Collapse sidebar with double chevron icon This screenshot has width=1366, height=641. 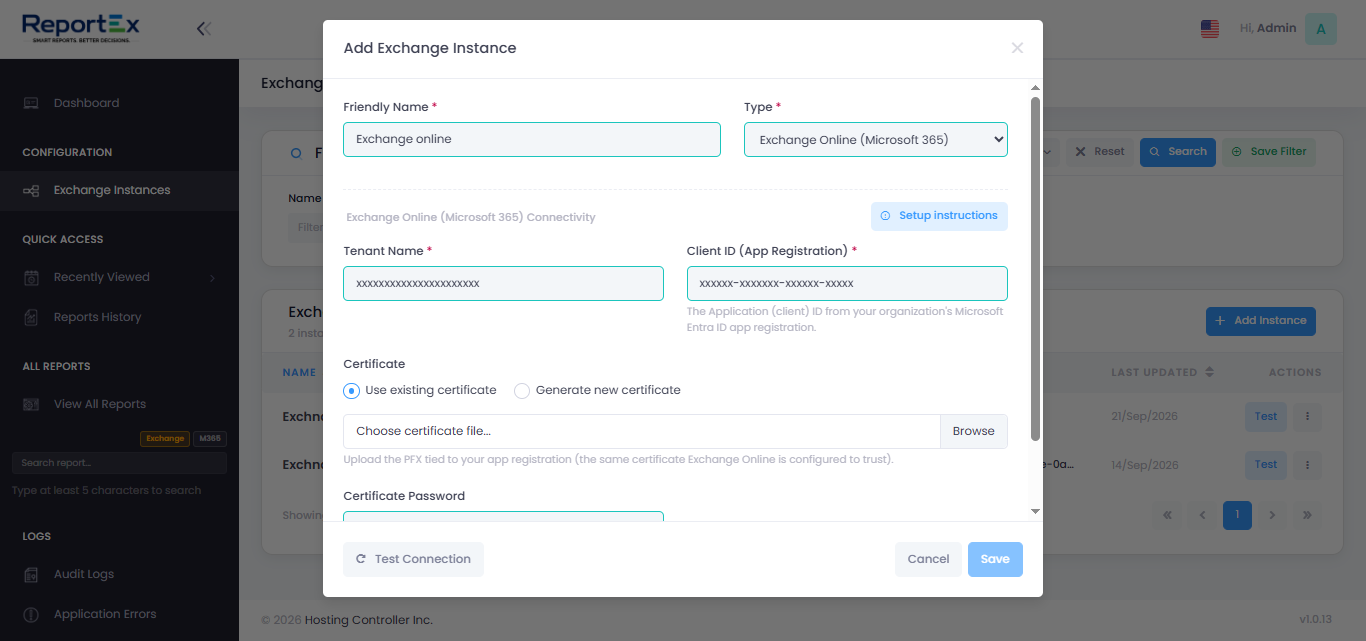(204, 29)
